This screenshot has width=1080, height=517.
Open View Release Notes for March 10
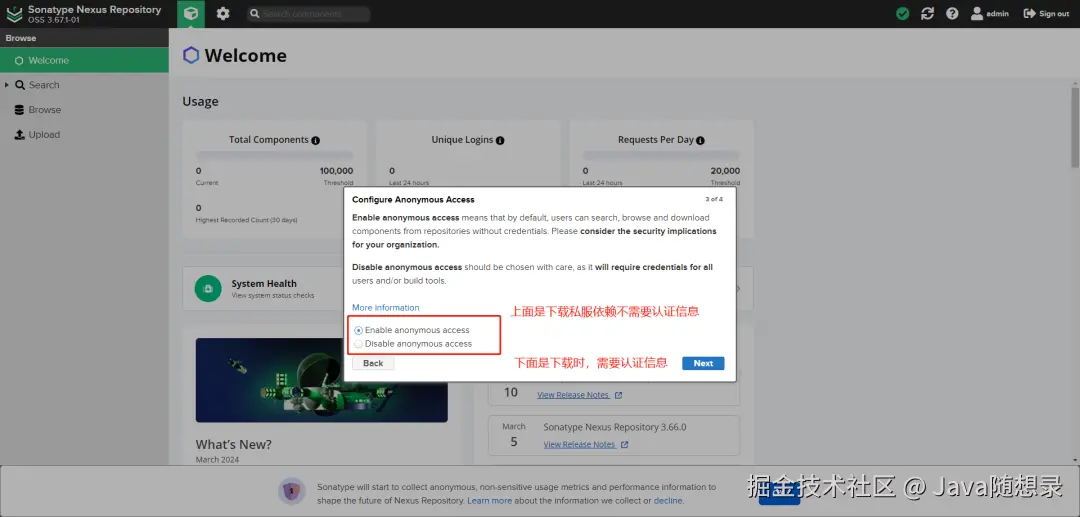click(x=579, y=395)
